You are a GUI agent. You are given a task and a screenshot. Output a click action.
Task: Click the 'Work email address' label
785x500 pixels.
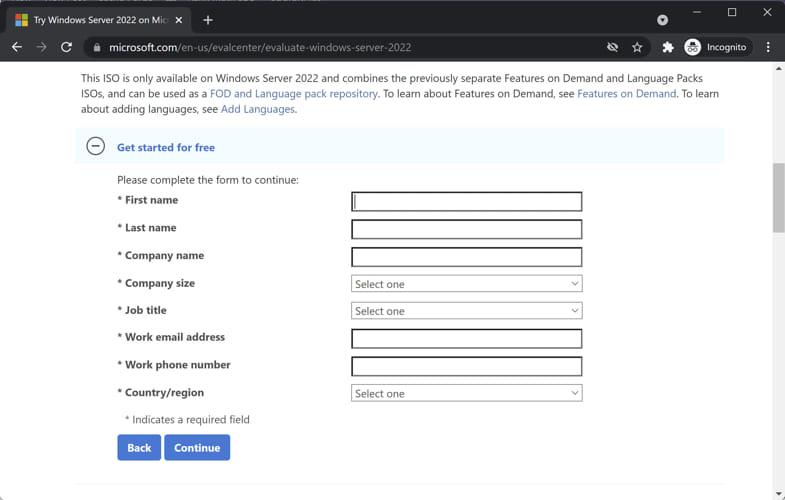pos(175,337)
